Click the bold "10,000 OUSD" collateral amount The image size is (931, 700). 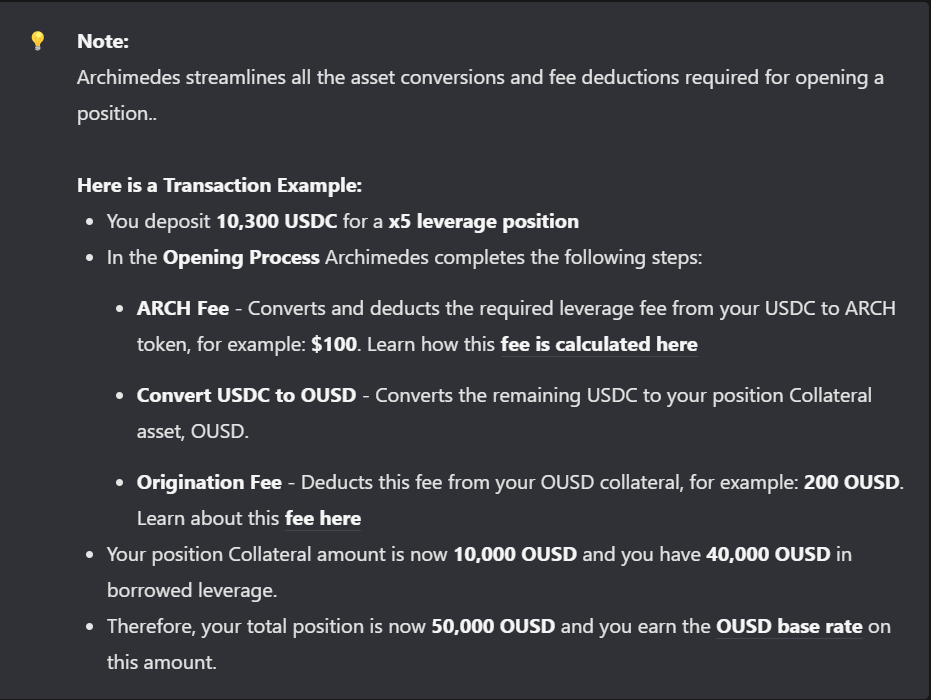coord(515,555)
